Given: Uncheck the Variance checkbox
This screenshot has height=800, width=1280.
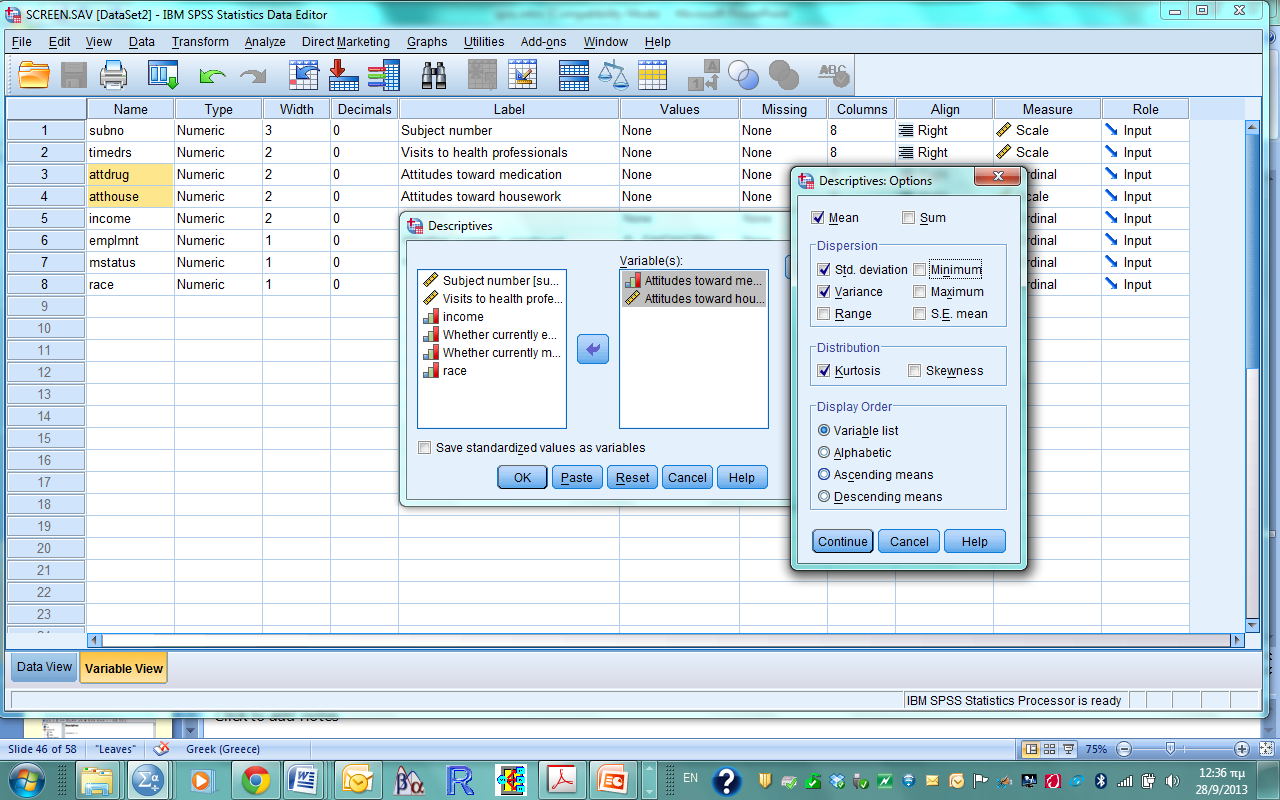Looking at the screenshot, I should coord(824,292).
